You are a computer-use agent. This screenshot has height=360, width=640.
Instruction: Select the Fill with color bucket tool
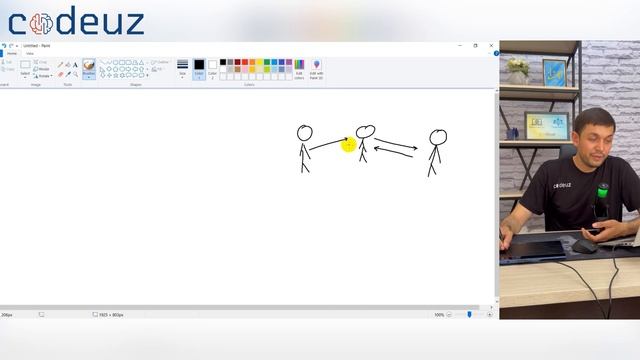[x=68, y=64]
